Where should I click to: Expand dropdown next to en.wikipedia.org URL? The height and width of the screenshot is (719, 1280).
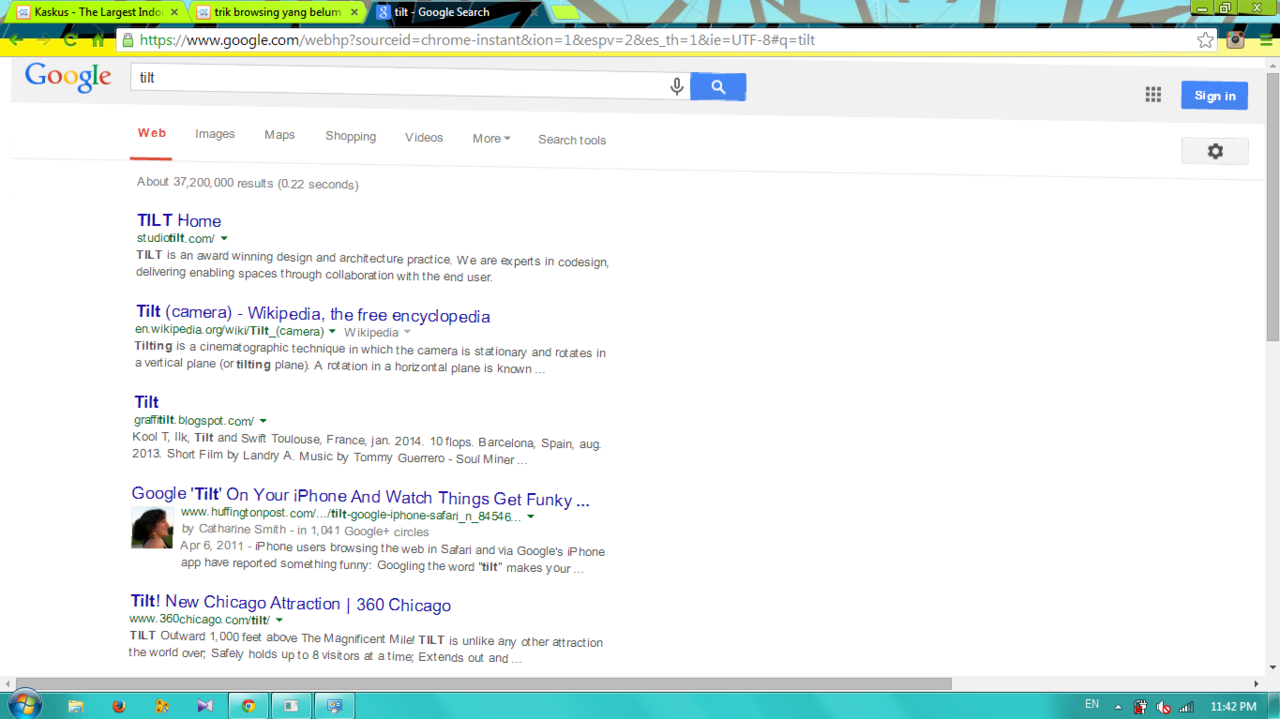[x=333, y=331]
